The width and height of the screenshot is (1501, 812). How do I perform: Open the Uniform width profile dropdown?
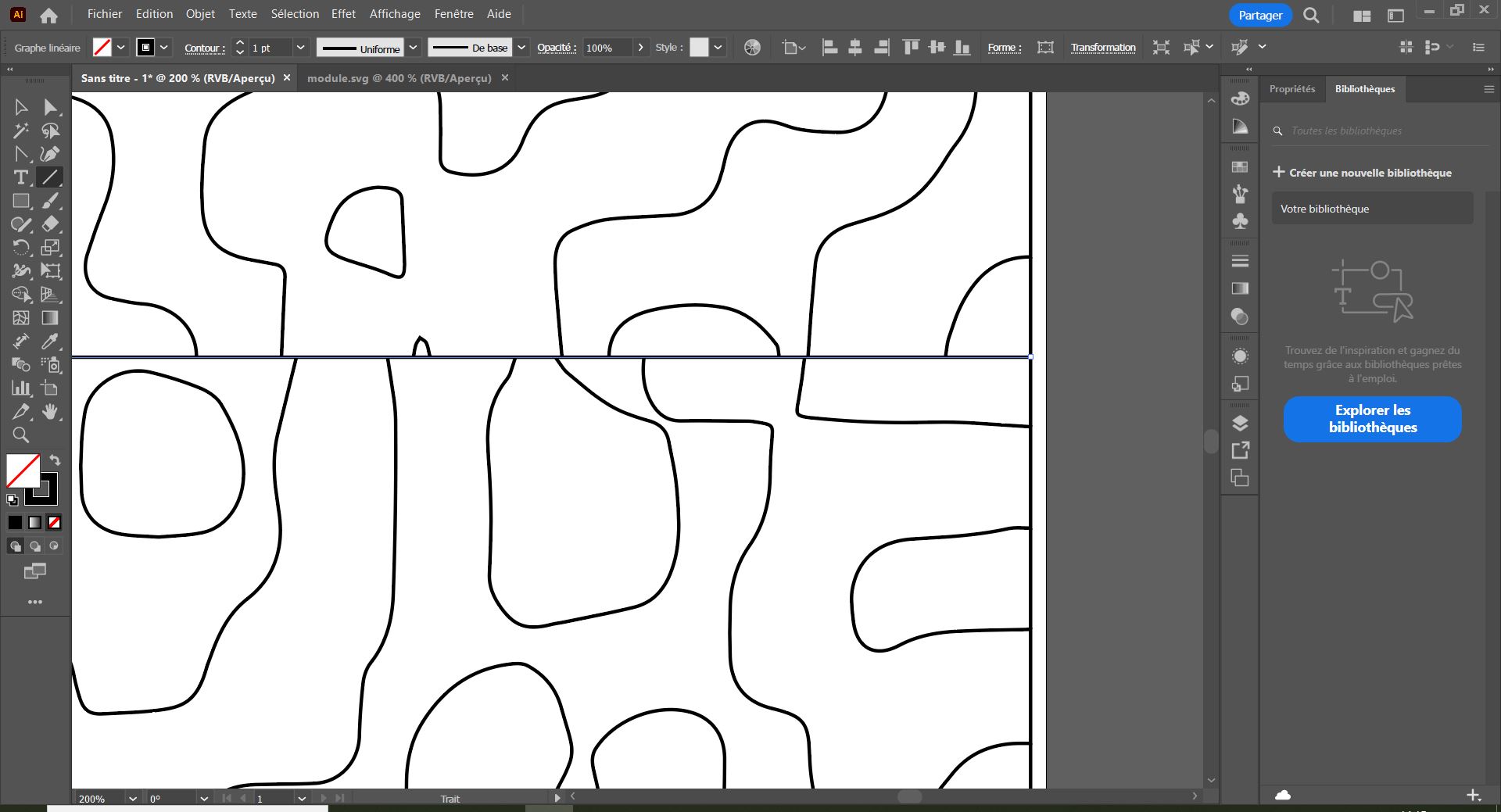(414, 48)
